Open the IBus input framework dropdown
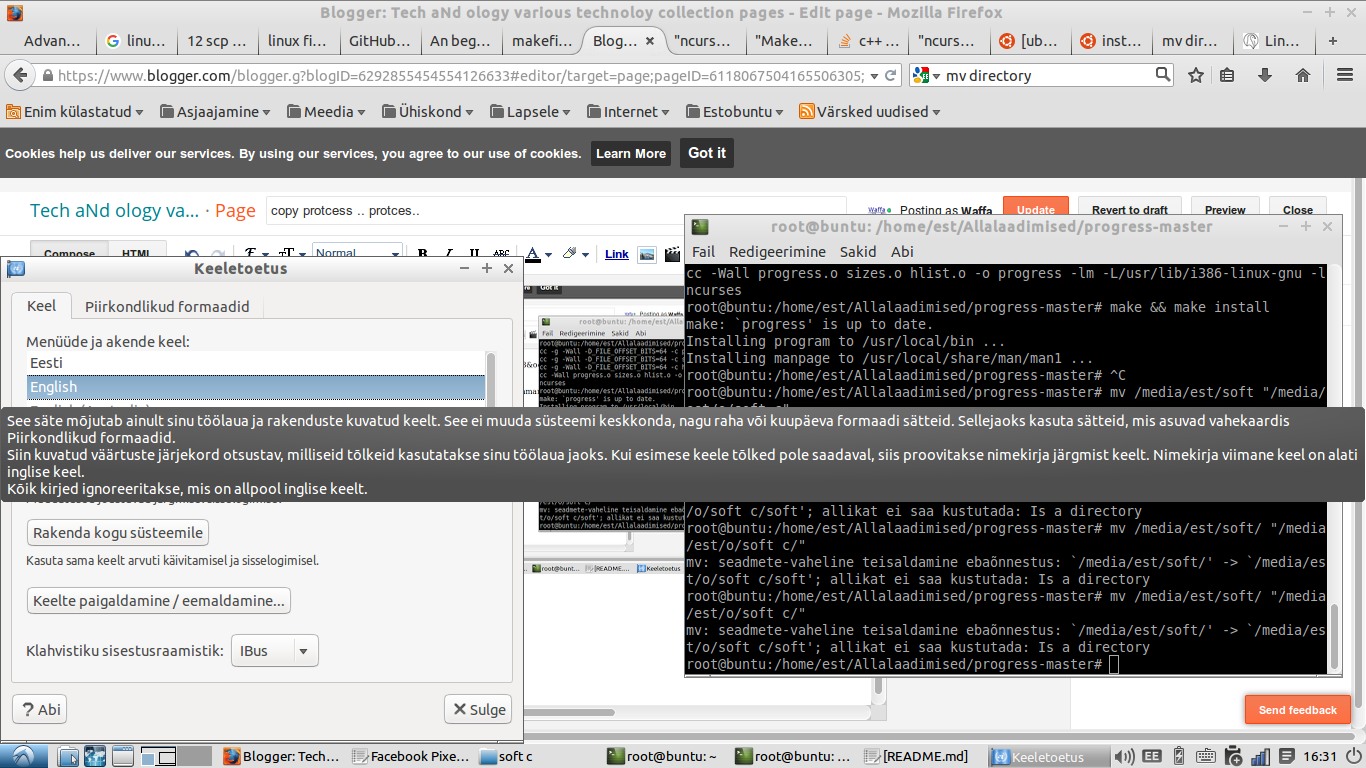The width and height of the screenshot is (1366, 768). tap(274, 651)
